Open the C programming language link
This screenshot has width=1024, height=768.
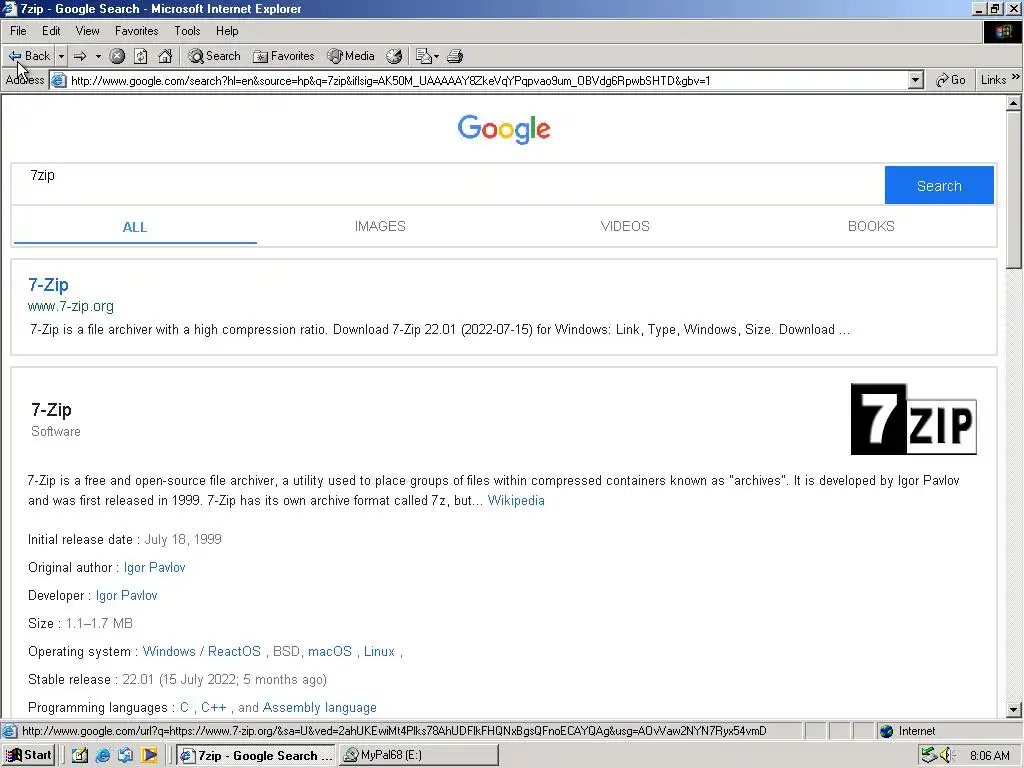click(184, 708)
